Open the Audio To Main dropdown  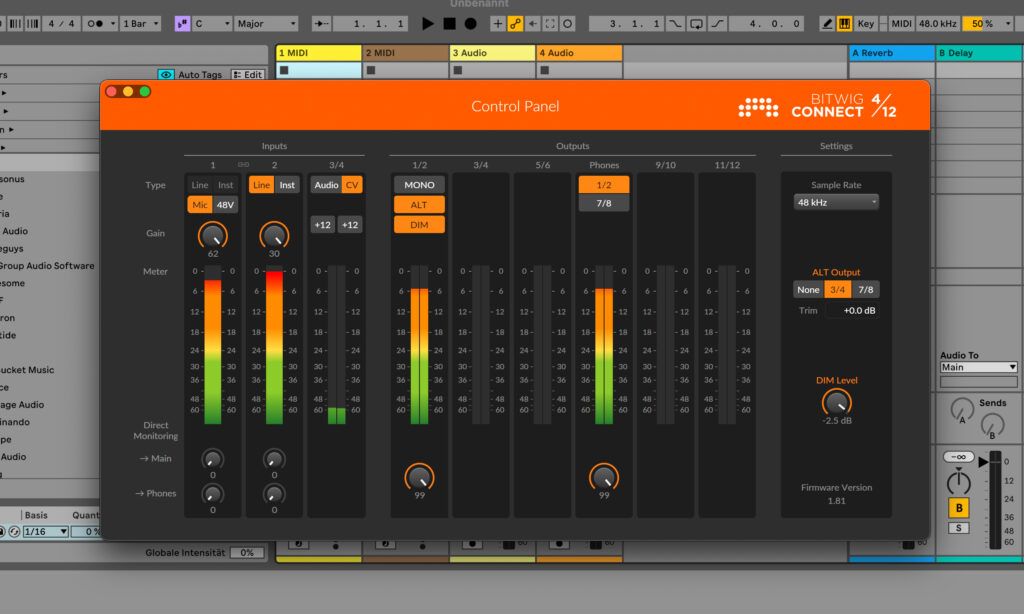(978, 367)
